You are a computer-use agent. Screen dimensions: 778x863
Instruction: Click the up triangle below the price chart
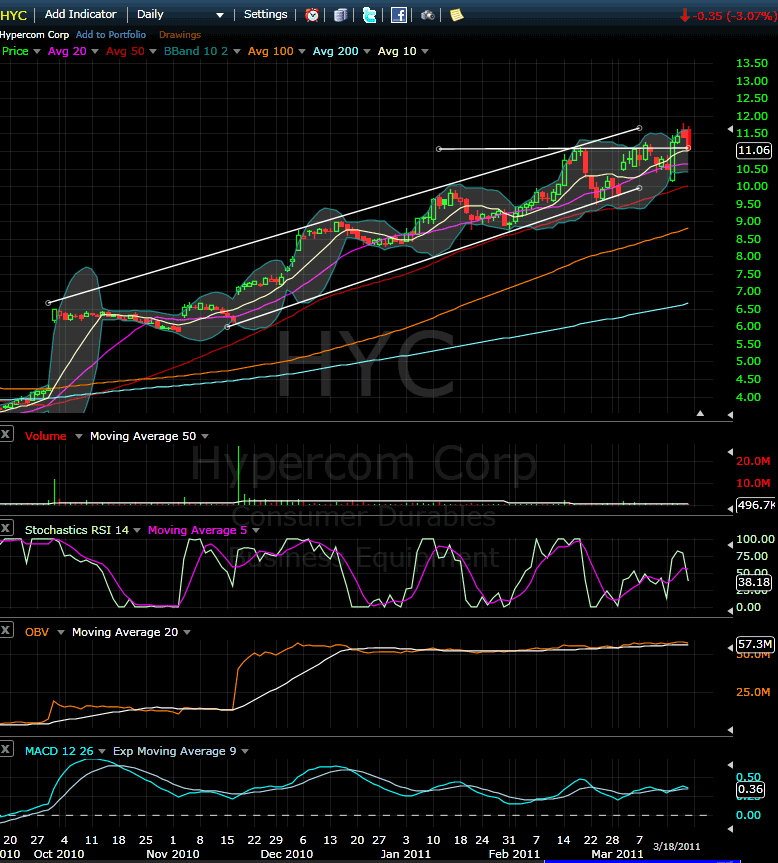point(700,413)
